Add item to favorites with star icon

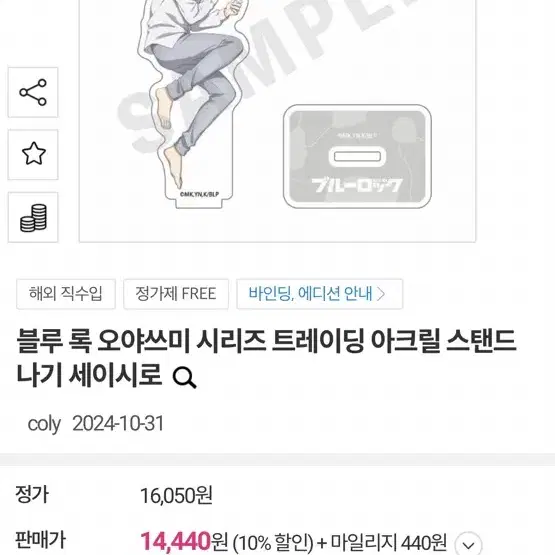pos(33,154)
